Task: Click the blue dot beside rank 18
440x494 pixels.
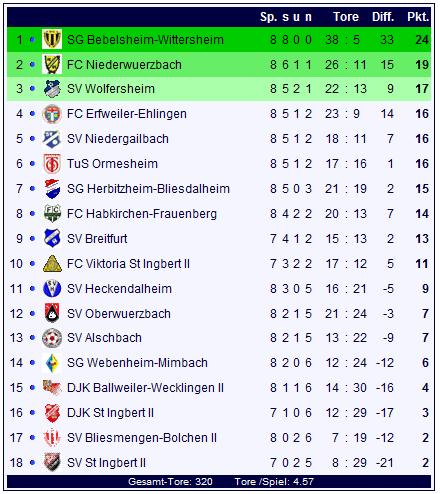Action: tap(32, 463)
